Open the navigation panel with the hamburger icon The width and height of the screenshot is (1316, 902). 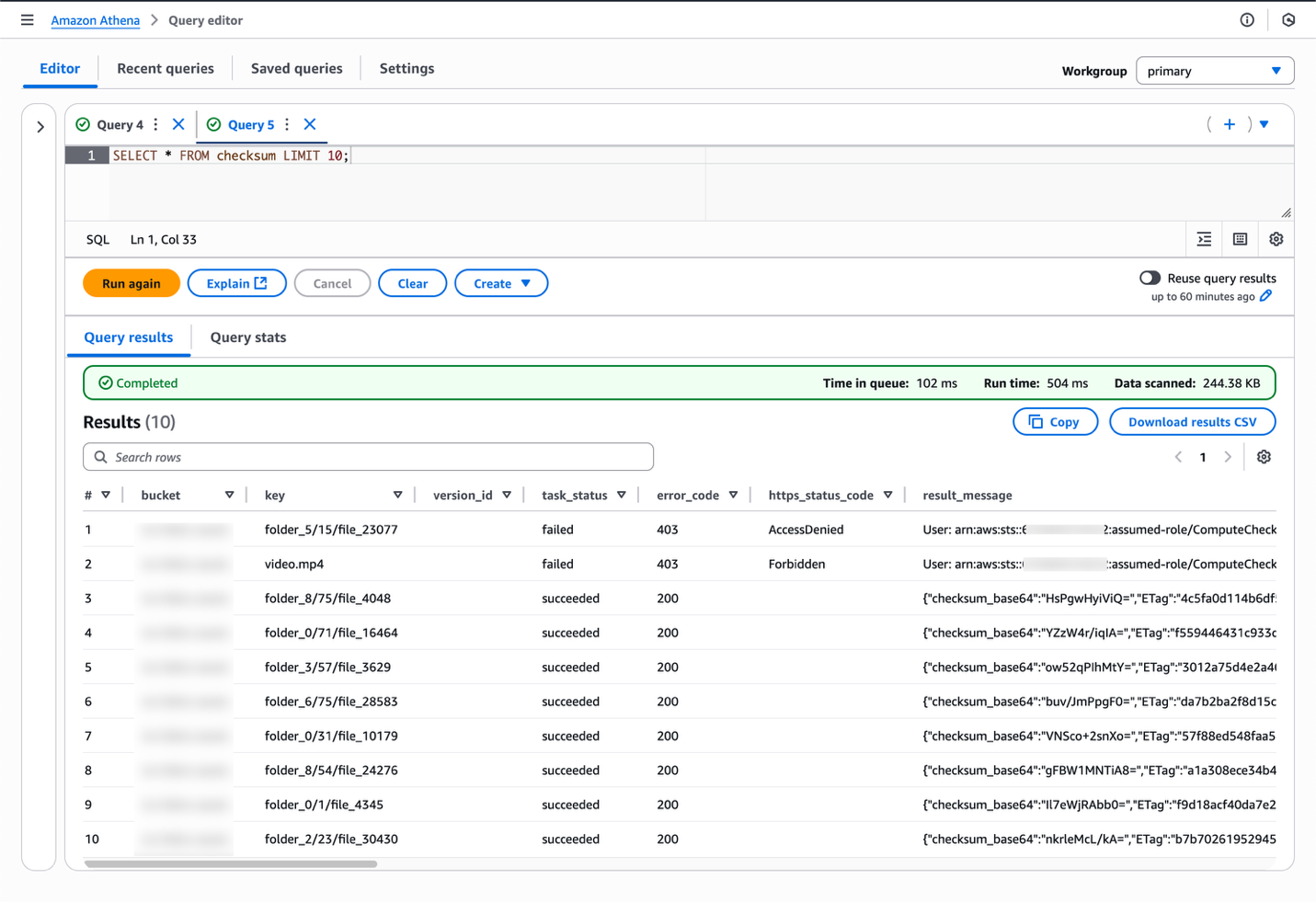[x=27, y=19]
